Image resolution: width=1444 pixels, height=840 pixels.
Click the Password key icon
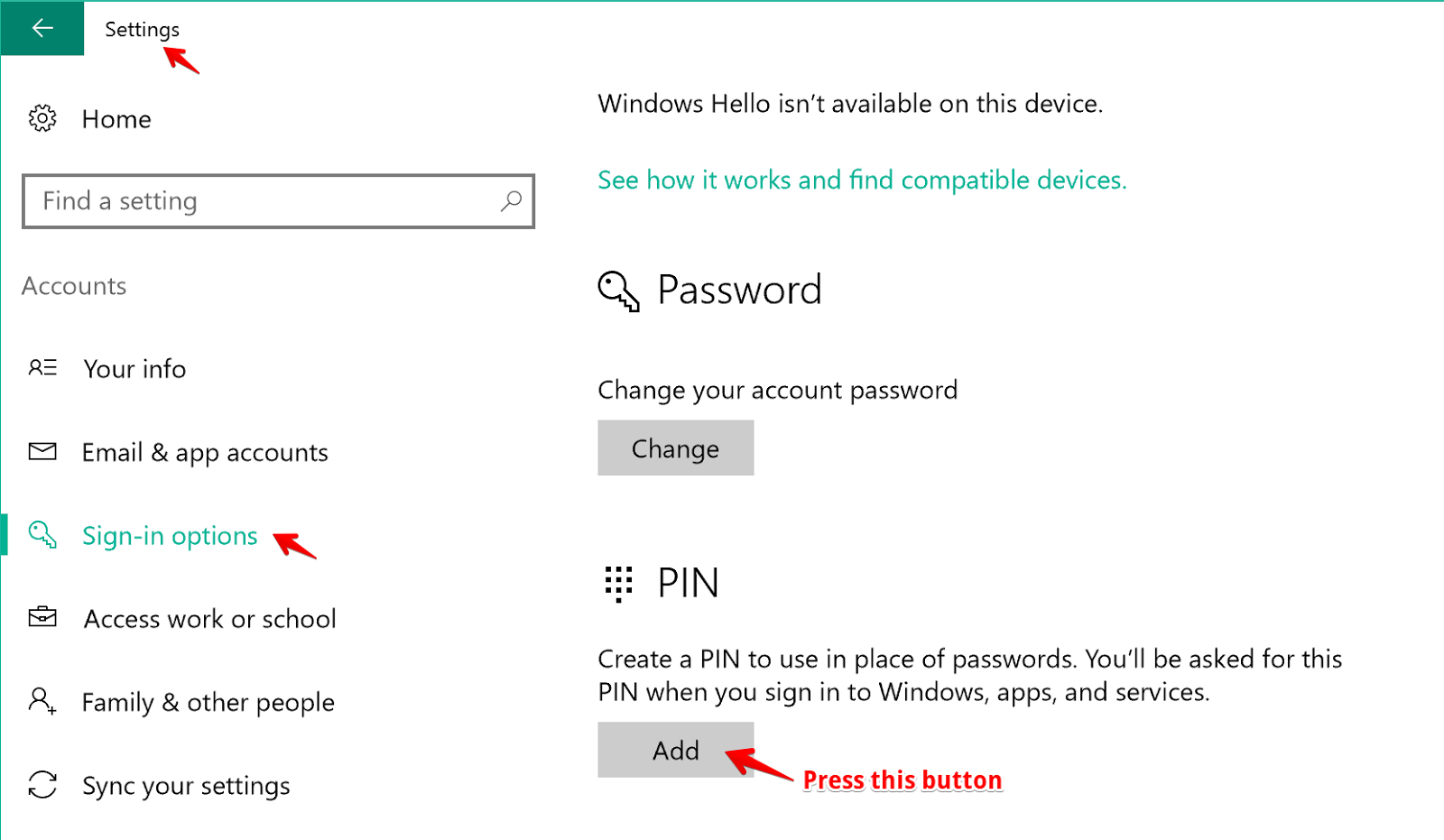pyautogui.click(x=618, y=291)
